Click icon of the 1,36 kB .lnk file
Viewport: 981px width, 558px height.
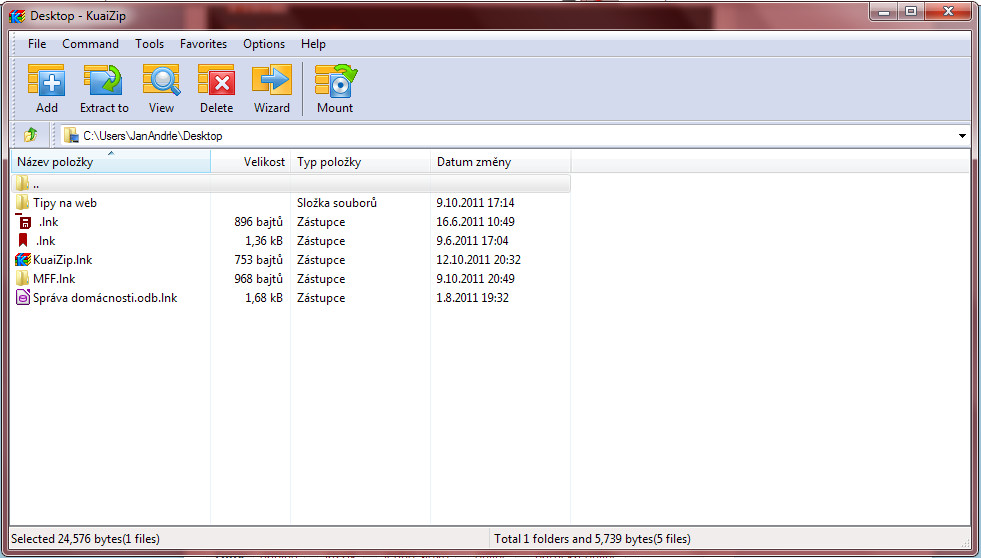pyautogui.click(x=23, y=240)
